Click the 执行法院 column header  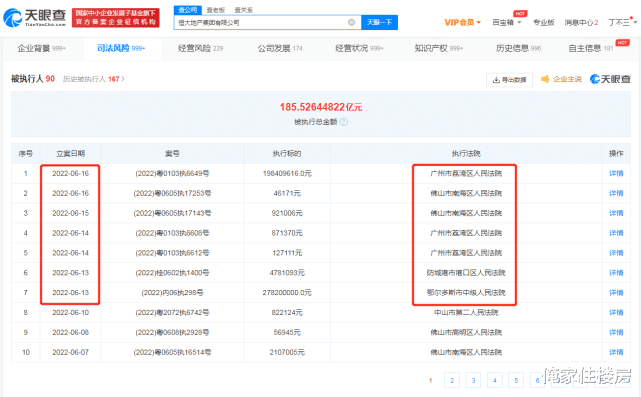click(x=466, y=153)
